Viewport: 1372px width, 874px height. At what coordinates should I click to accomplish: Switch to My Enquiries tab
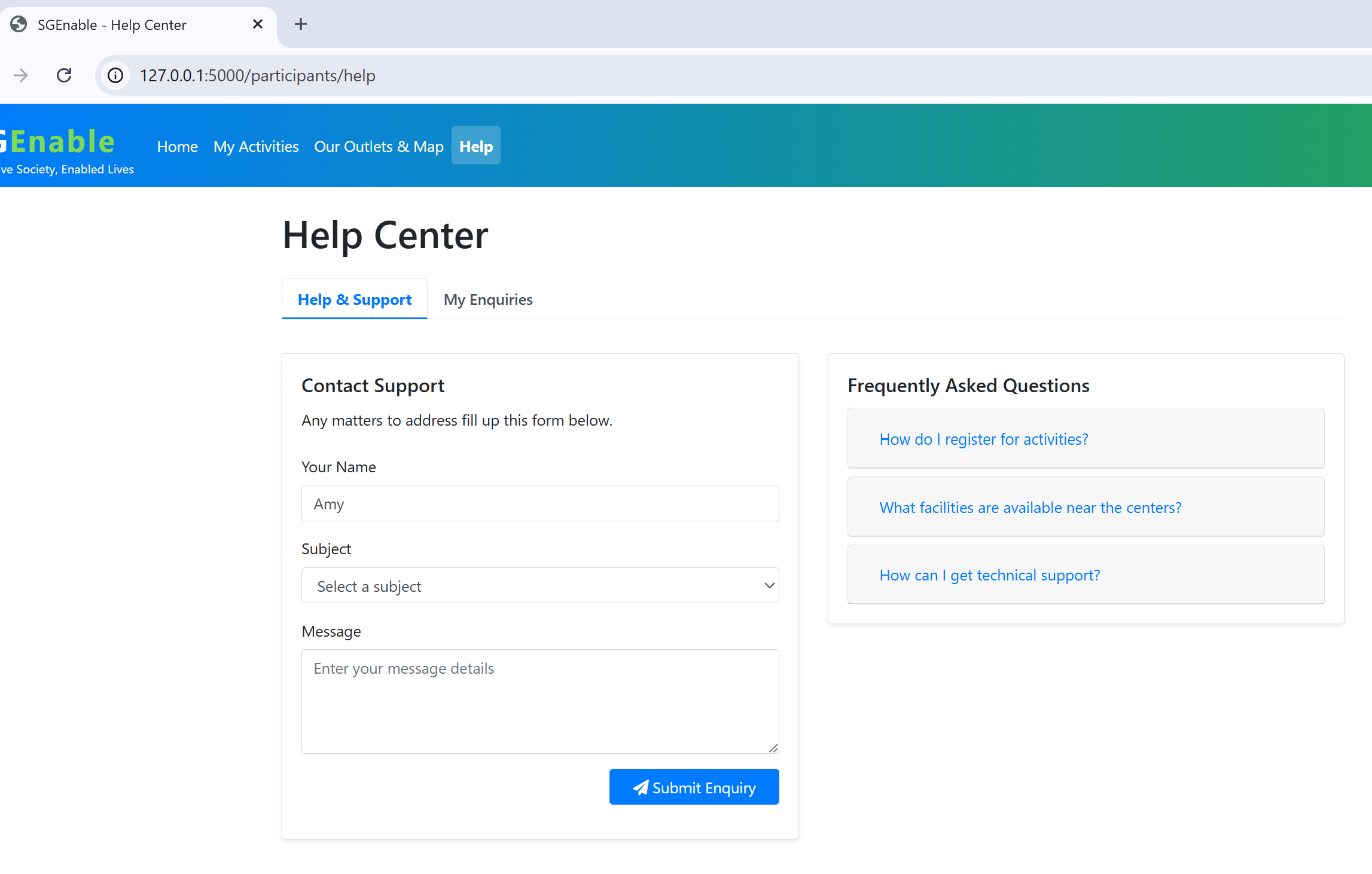click(487, 300)
